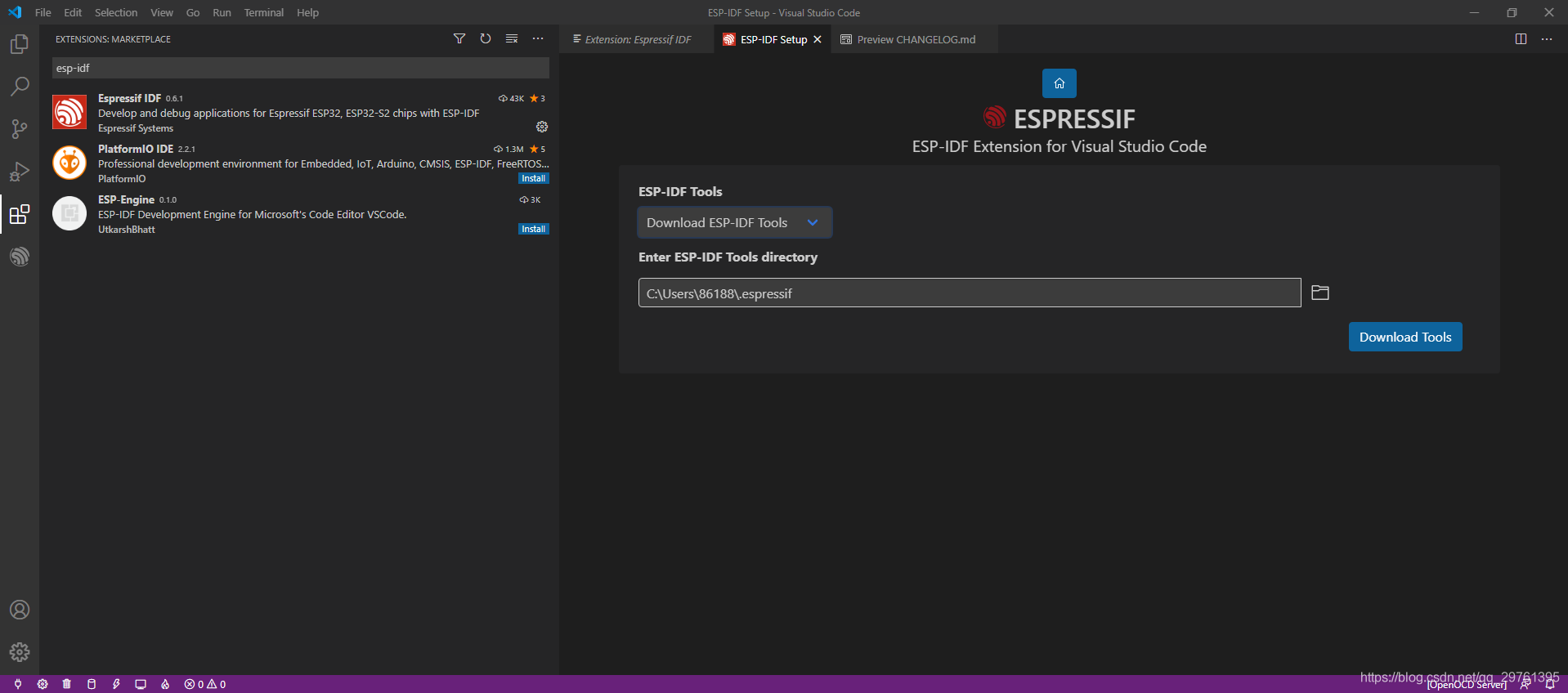The width and height of the screenshot is (1568, 693).
Task: Click the Espressif Systems publisher name
Action: [x=136, y=128]
